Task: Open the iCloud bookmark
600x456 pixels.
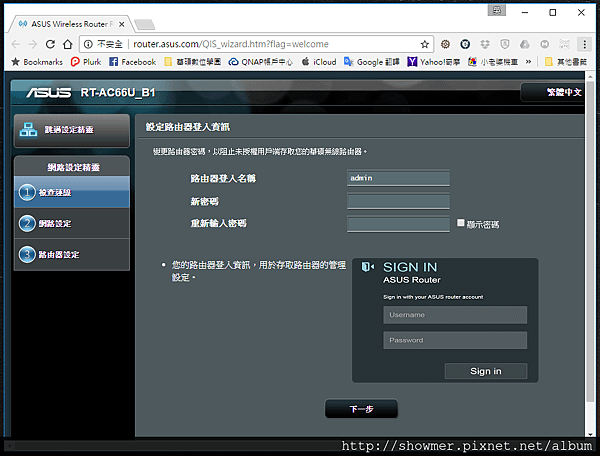Action: [319, 62]
